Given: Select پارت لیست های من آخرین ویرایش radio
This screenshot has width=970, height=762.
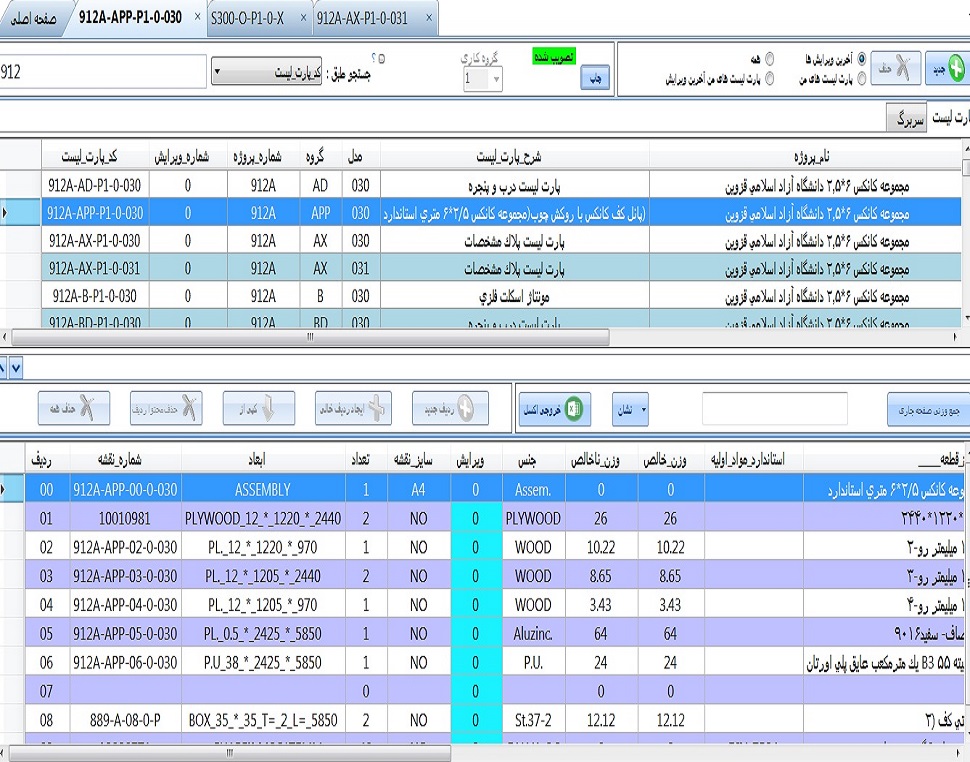Looking at the screenshot, I should pos(770,79).
